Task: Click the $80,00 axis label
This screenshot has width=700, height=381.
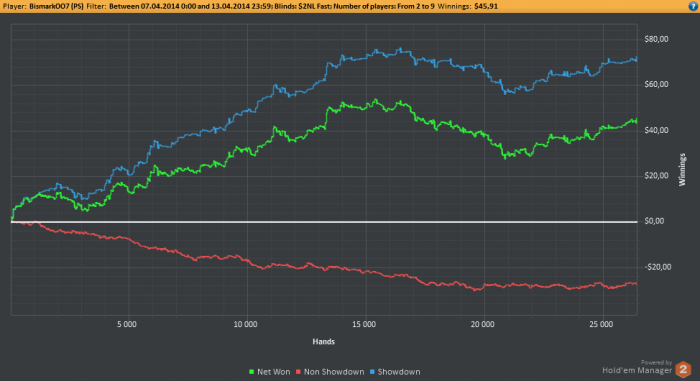Action: point(656,39)
